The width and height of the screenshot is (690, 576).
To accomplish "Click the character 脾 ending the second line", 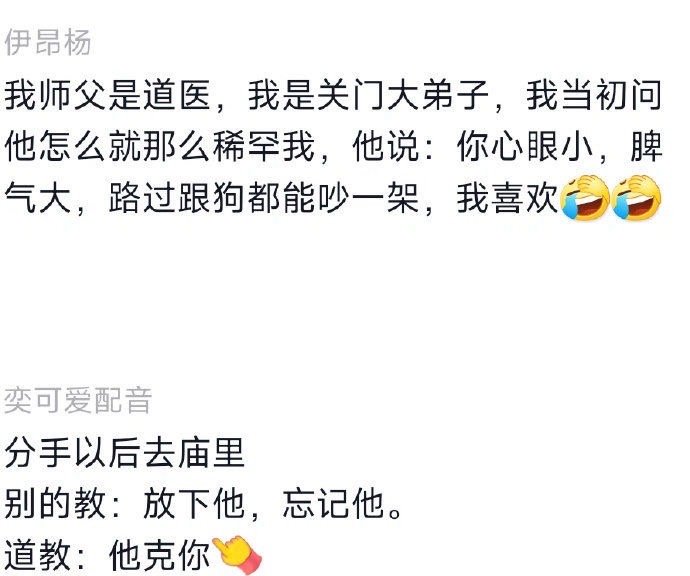I will pos(646,147).
